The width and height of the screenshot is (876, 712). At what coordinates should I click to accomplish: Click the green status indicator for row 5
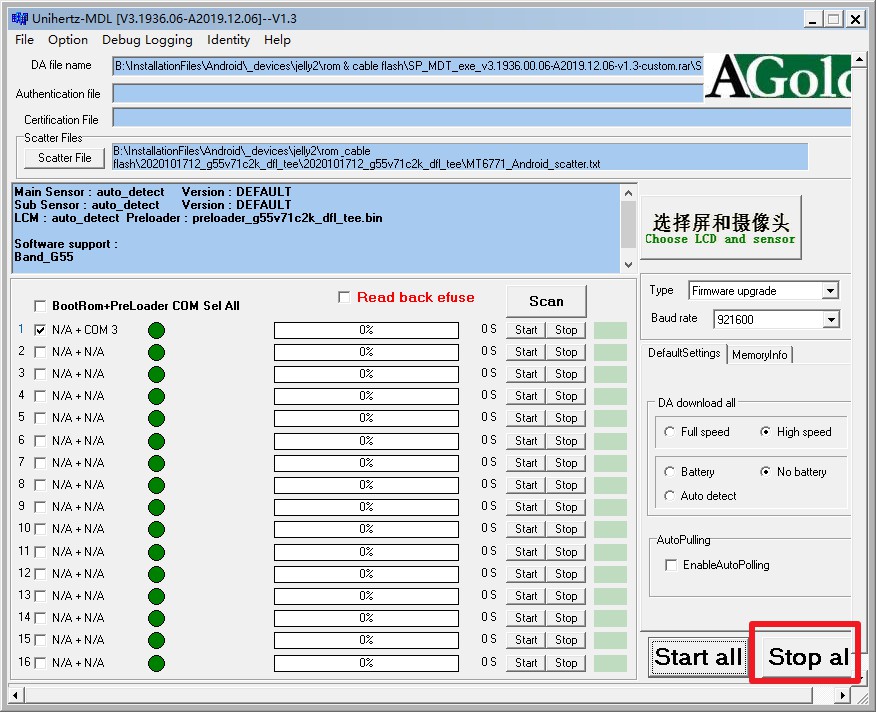click(x=156, y=419)
